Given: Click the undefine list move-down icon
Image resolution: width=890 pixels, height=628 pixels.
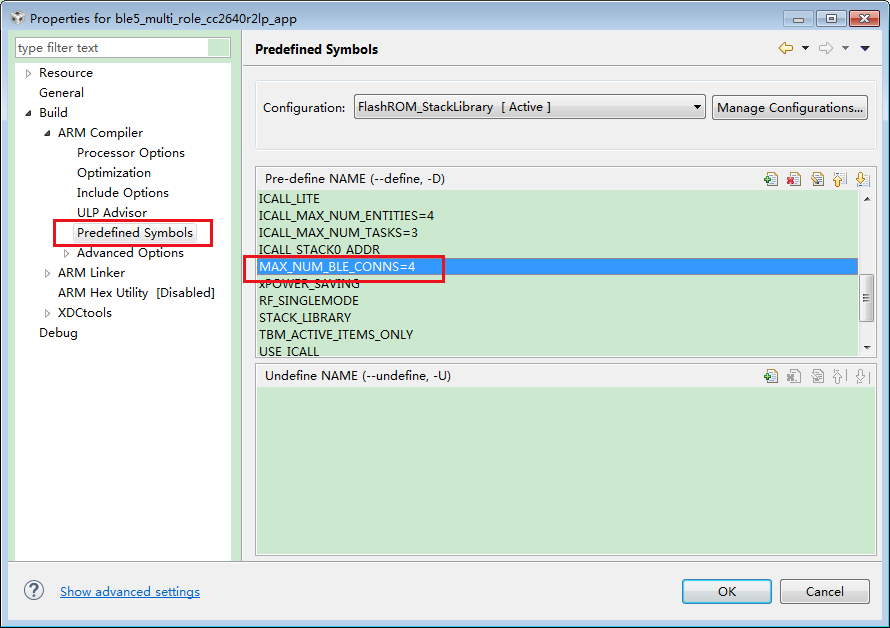Looking at the screenshot, I should [x=862, y=376].
